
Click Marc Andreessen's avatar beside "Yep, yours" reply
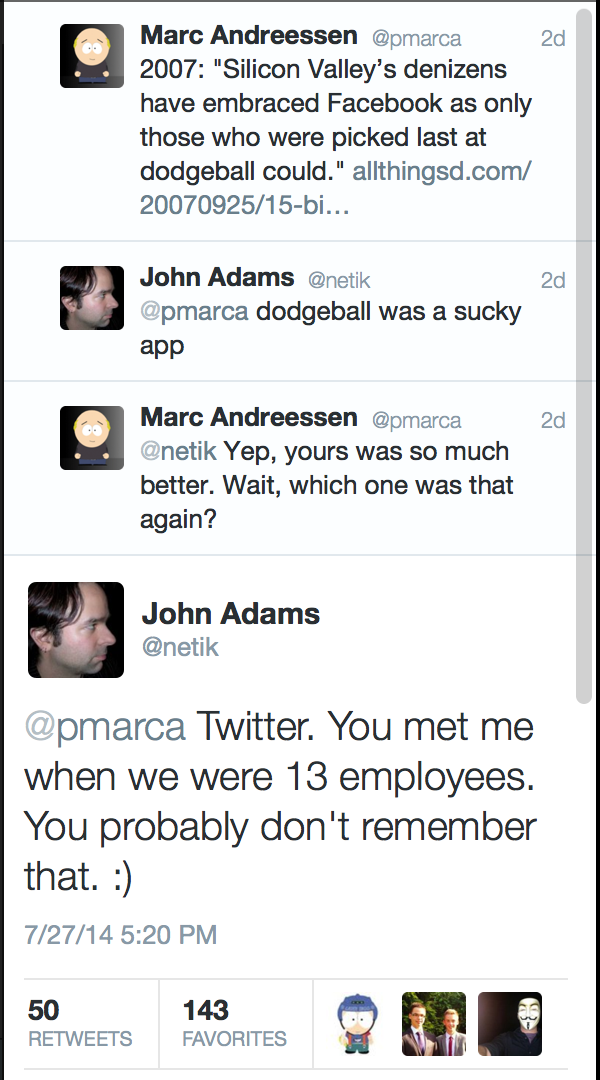tap(92, 437)
